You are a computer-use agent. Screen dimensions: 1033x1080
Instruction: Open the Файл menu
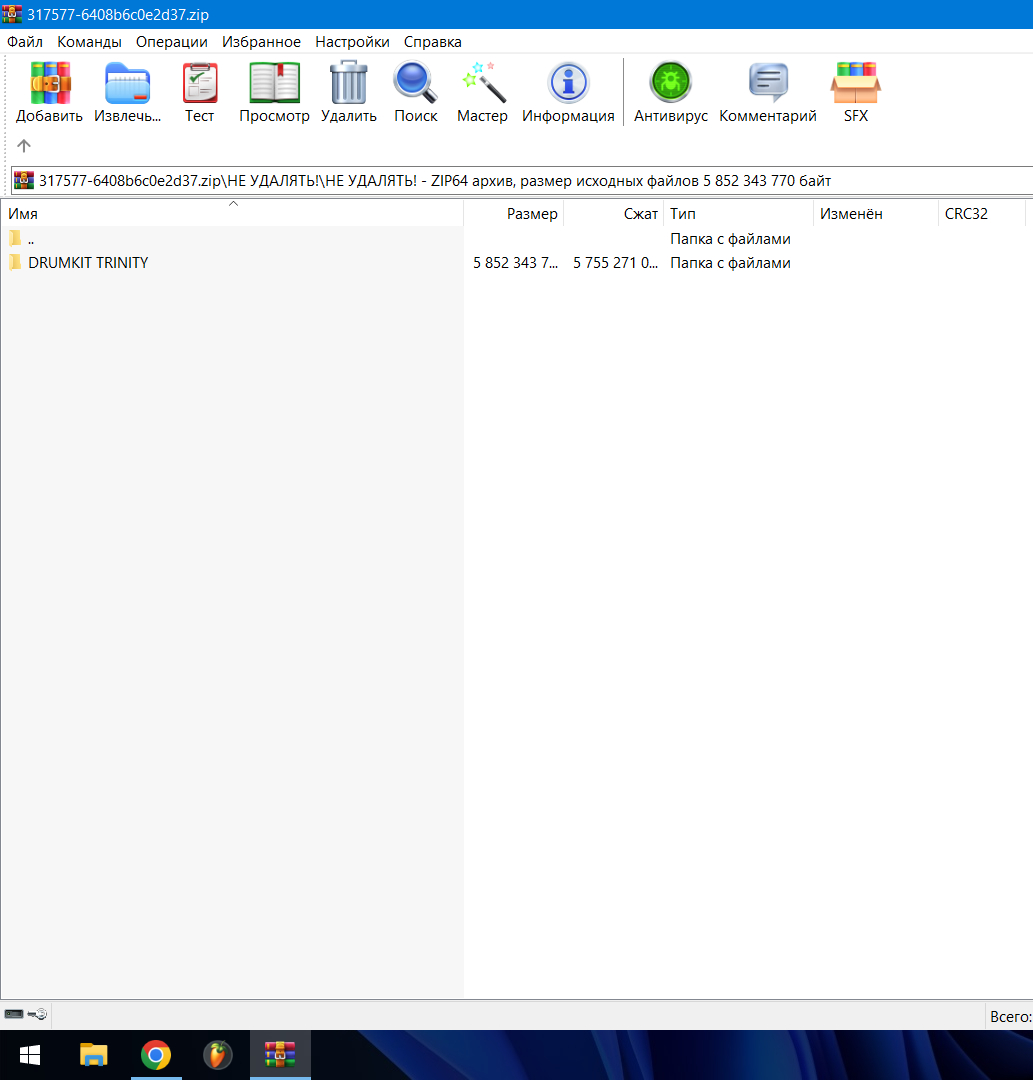point(25,42)
